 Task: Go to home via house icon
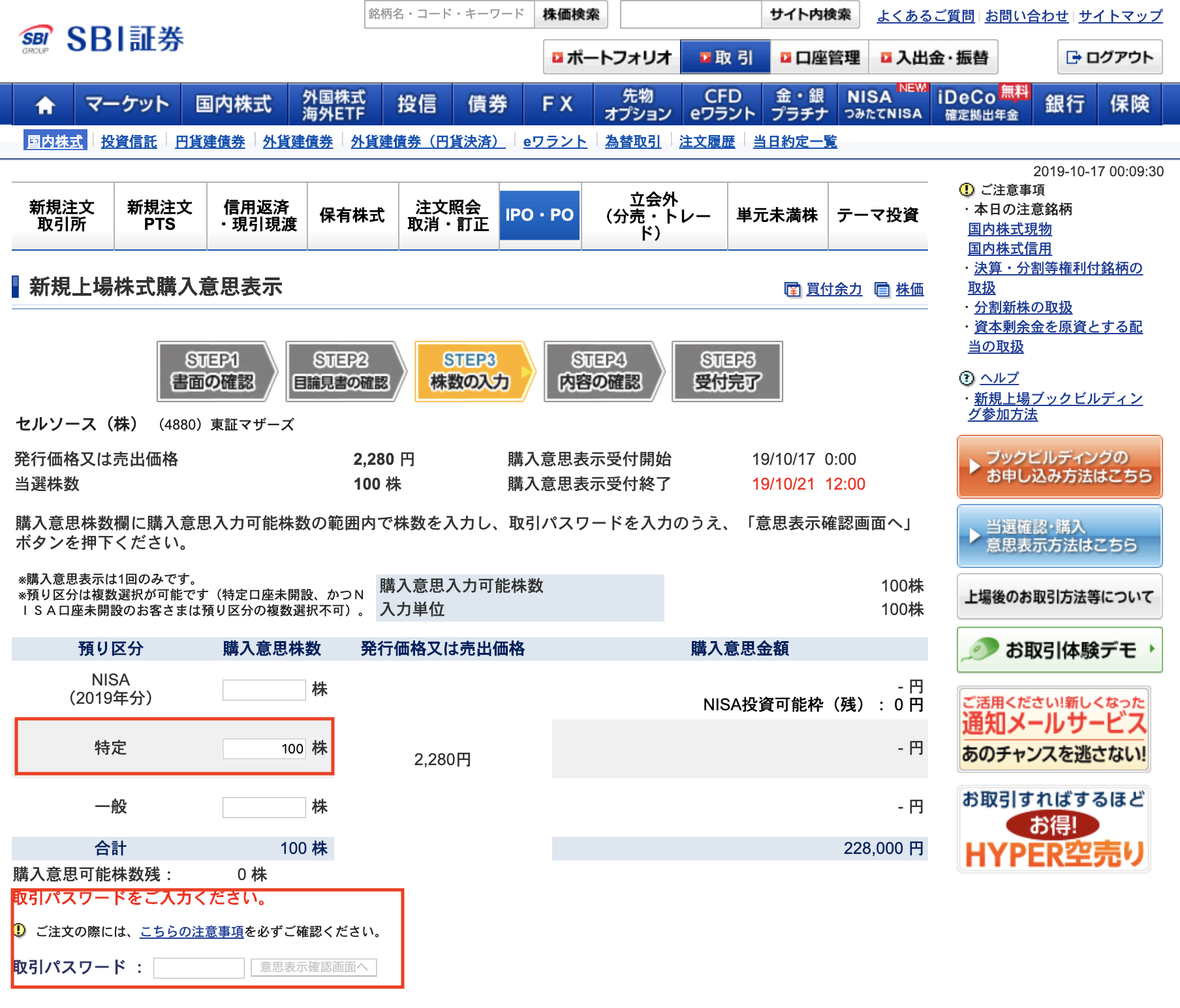[x=44, y=104]
